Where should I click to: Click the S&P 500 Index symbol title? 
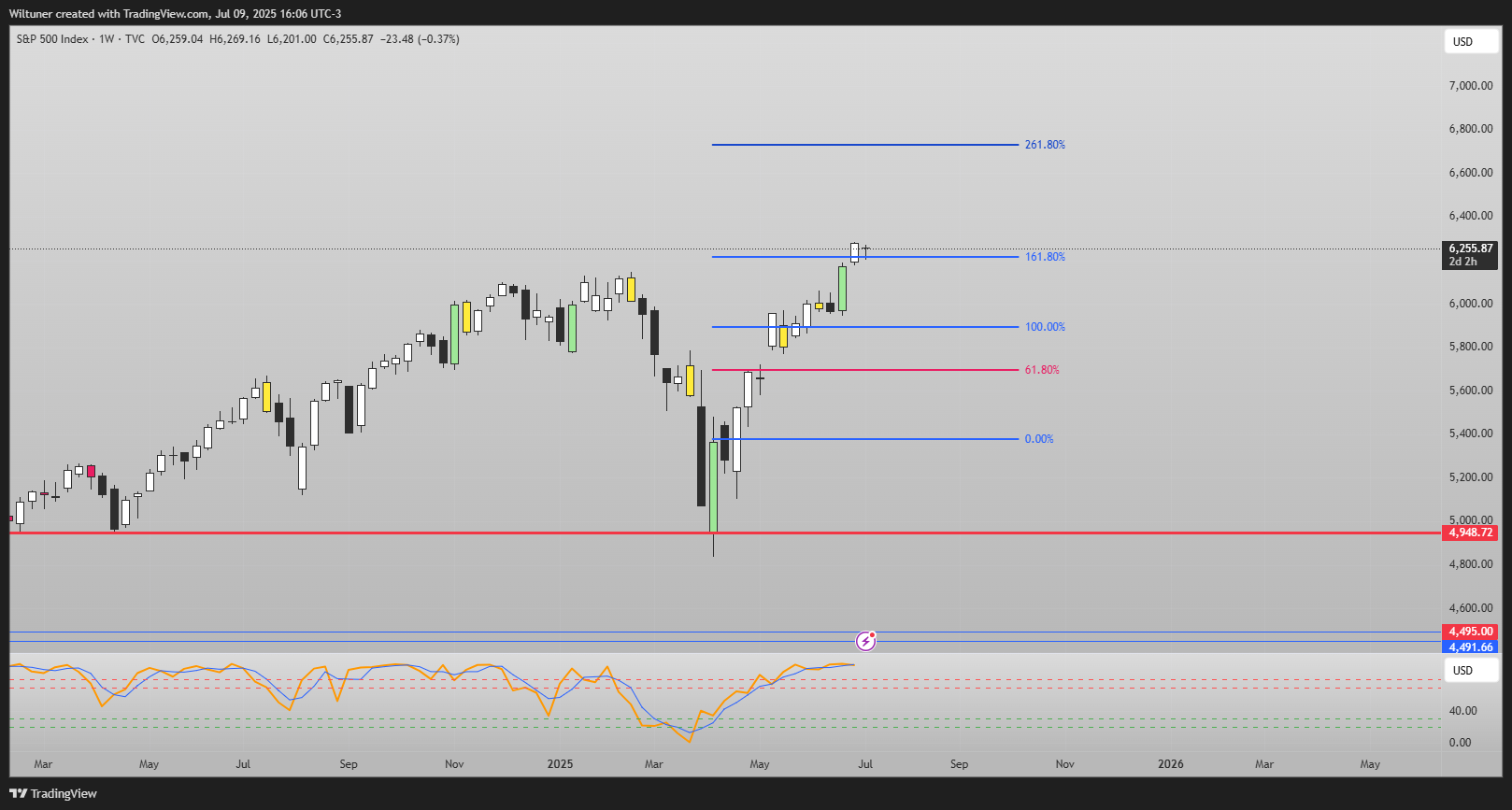click(x=52, y=39)
